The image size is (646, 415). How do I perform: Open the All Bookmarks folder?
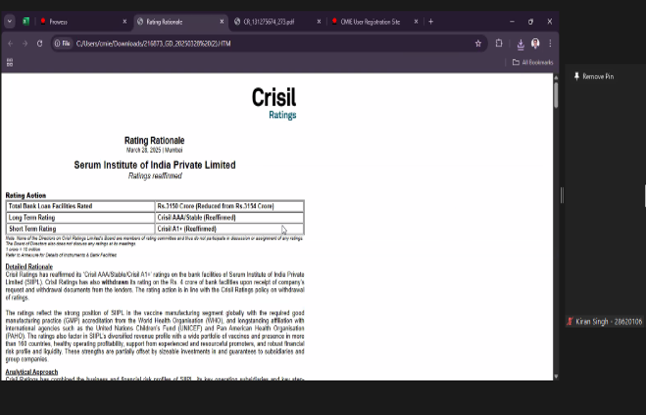(532, 62)
